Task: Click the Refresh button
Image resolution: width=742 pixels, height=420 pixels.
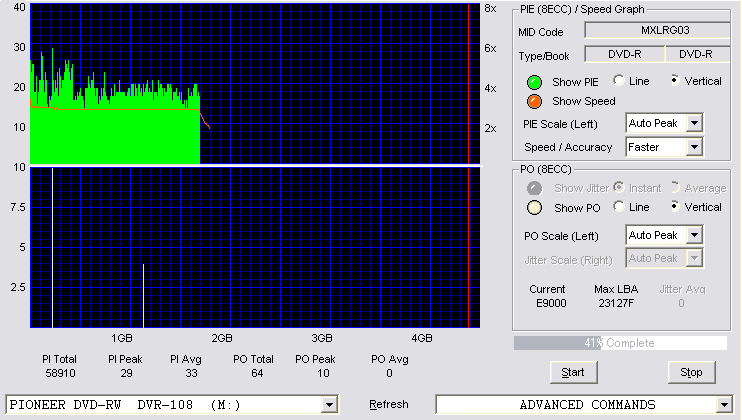Action: [x=389, y=404]
